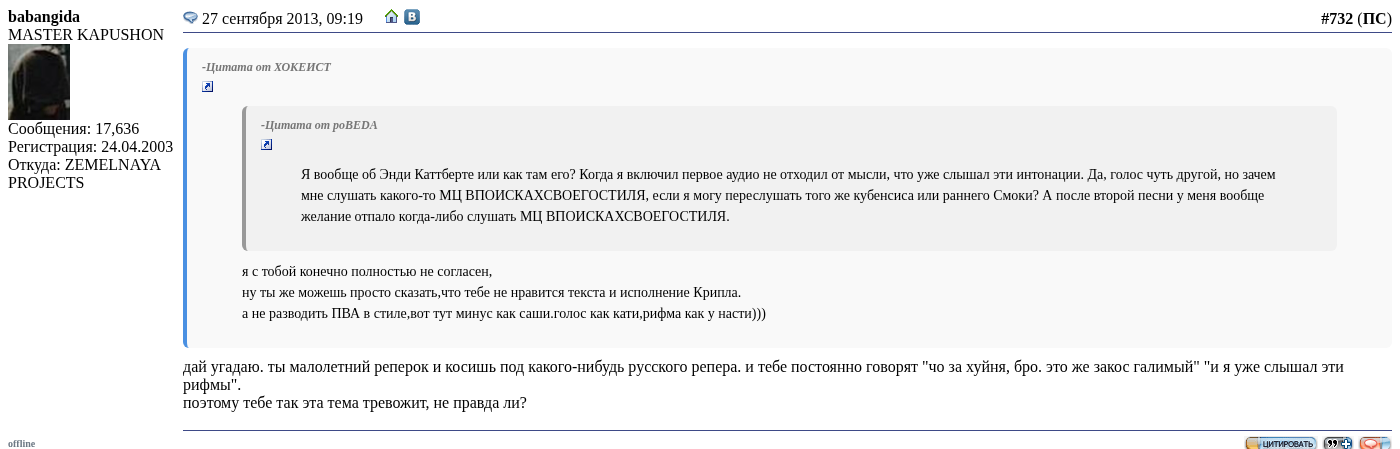The height and width of the screenshot is (449, 1400).
Task: Open post permalink #732
Action: pos(1336,18)
